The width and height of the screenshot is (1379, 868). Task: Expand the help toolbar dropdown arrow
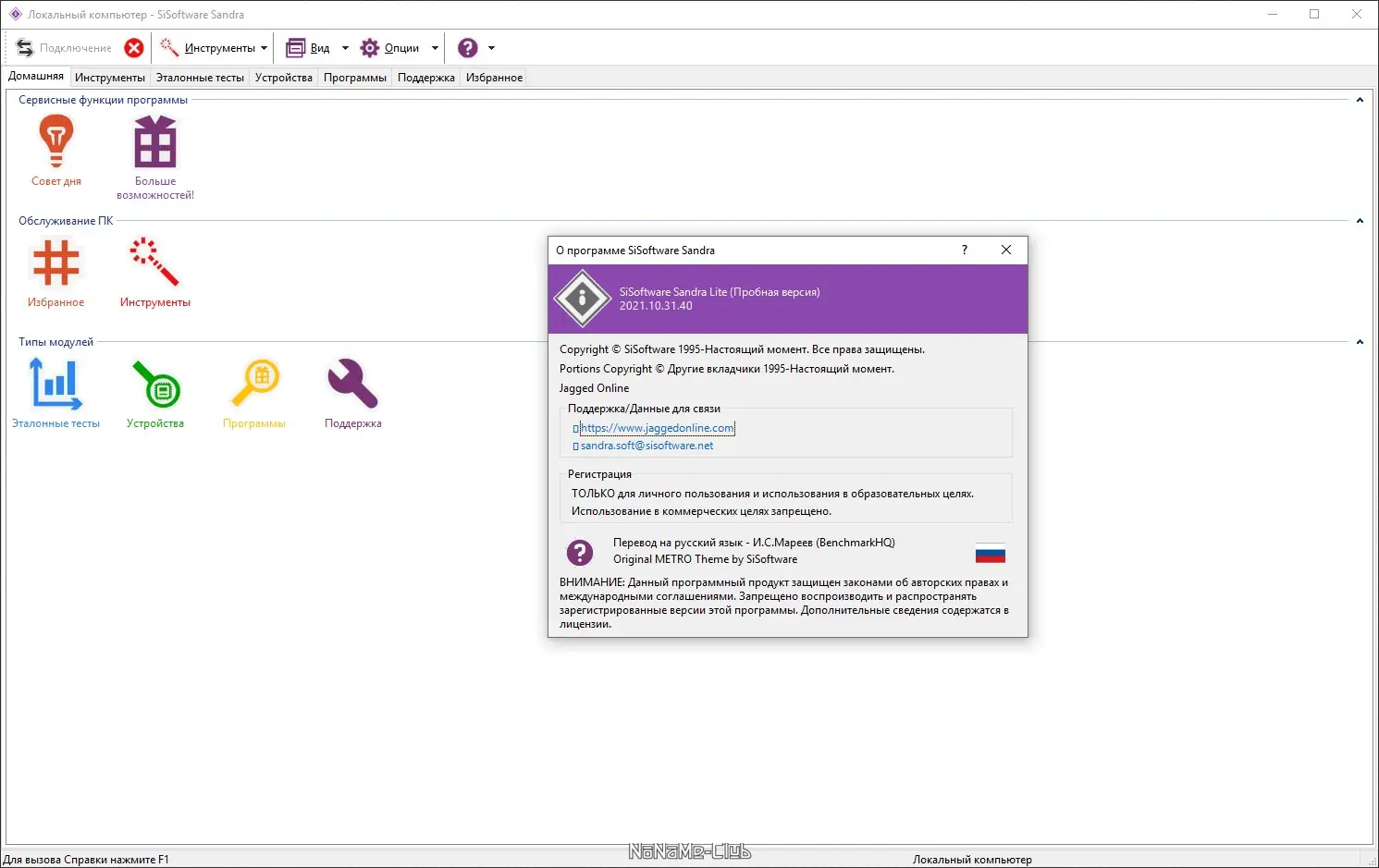click(491, 48)
